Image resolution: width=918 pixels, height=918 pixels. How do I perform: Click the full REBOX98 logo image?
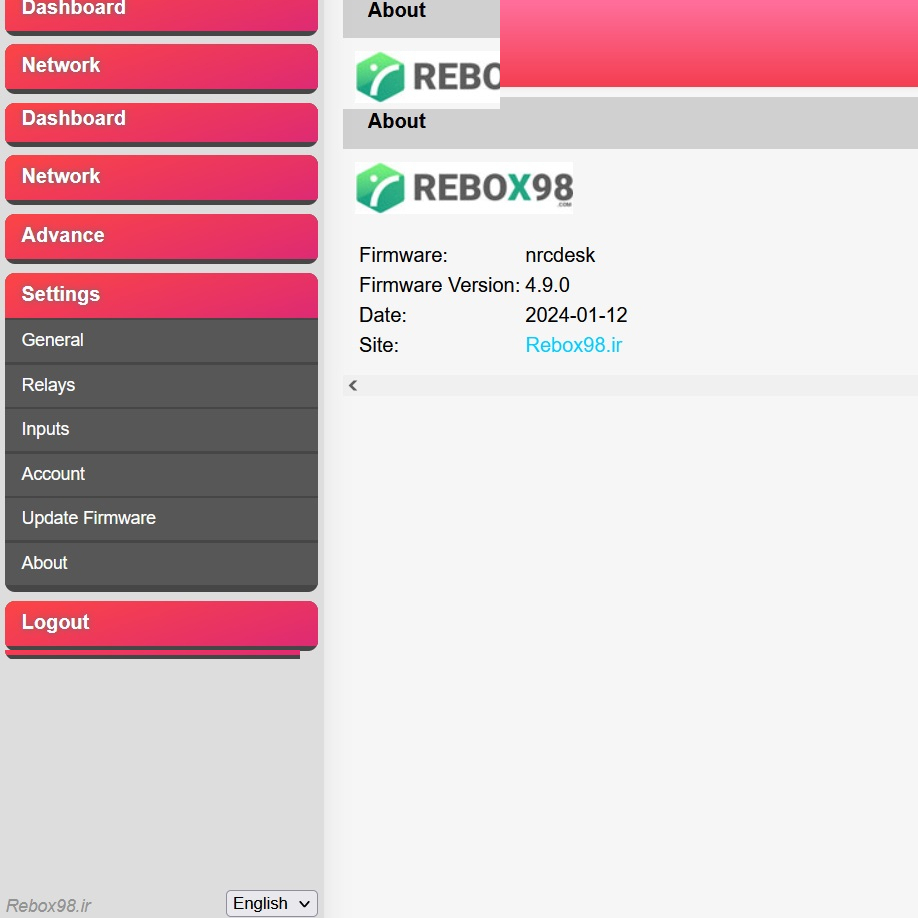pyautogui.click(x=464, y=188)
